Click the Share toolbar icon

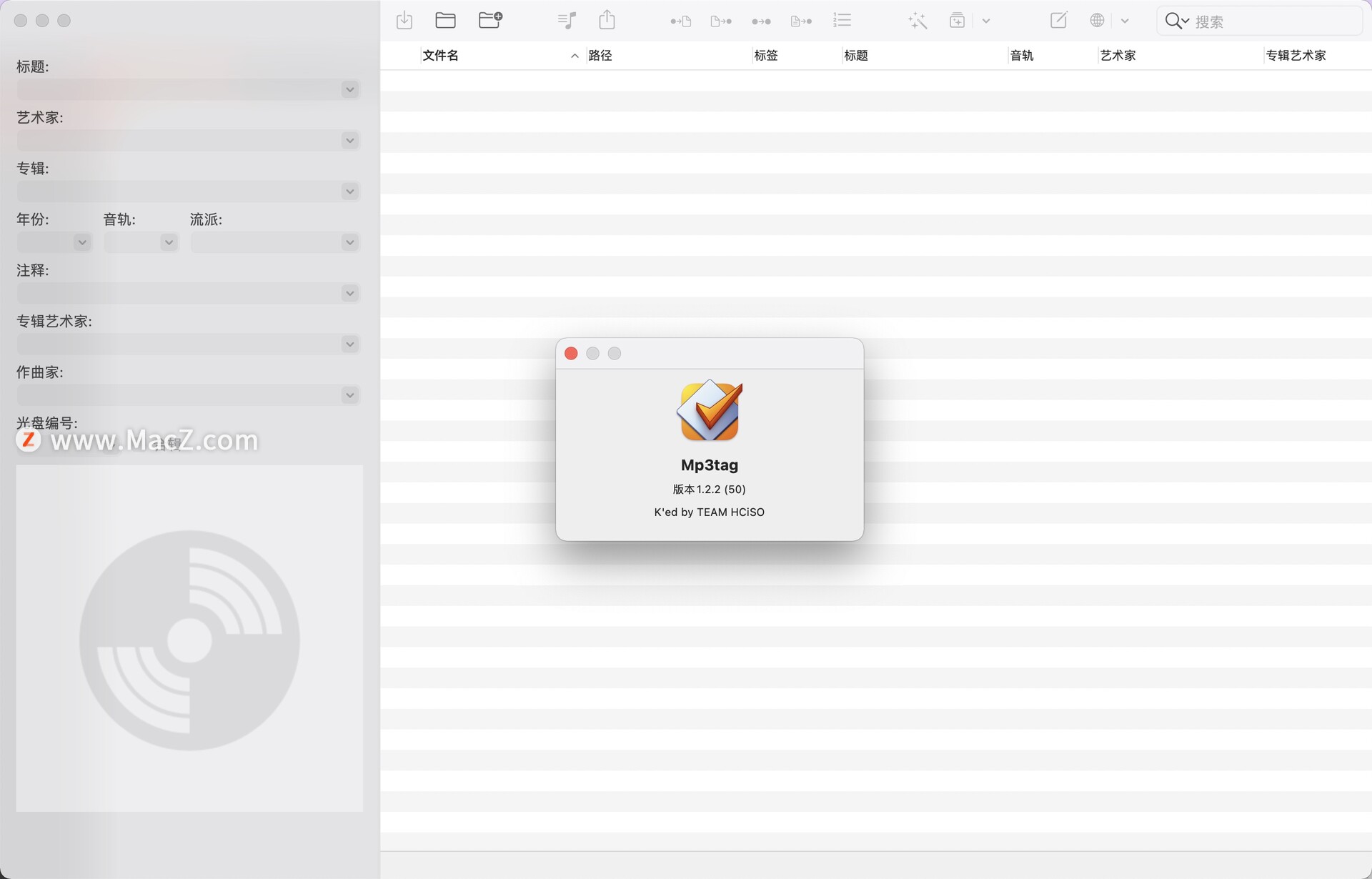point(607,19)
